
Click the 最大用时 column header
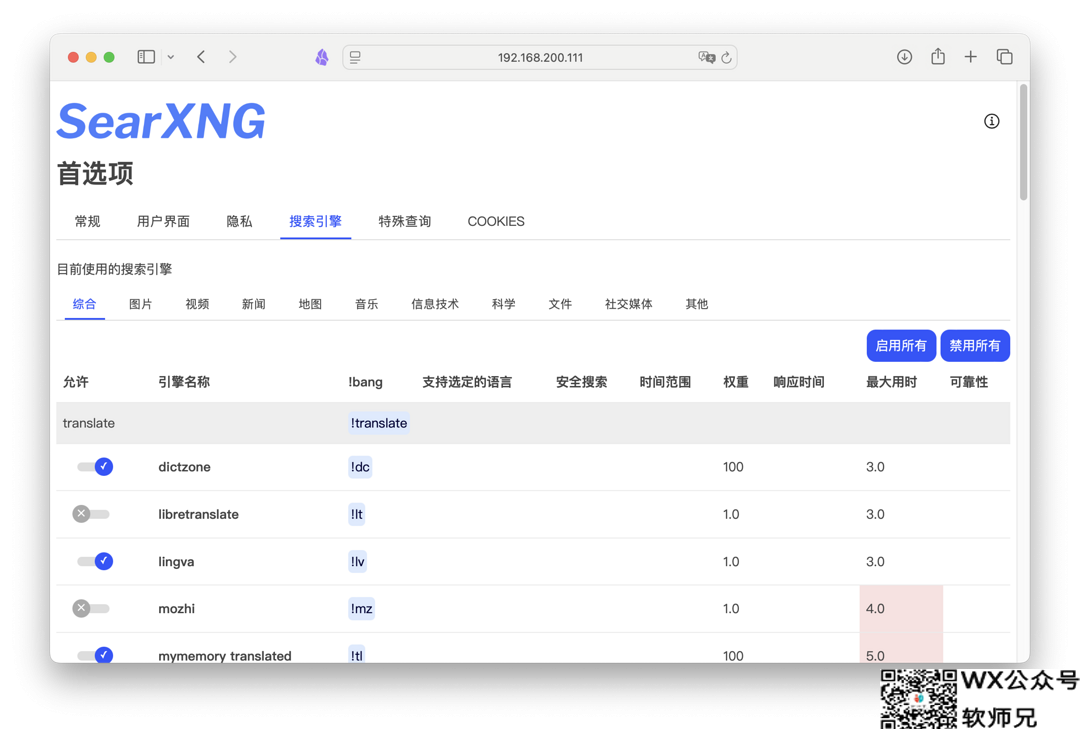pos(891,382)
